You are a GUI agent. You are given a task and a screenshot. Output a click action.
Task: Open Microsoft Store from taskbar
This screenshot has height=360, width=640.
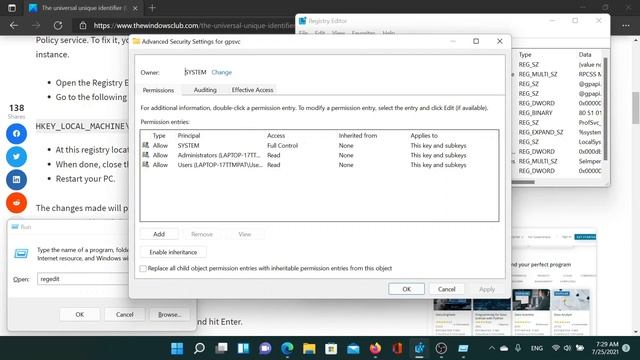(x=331, y=348)
